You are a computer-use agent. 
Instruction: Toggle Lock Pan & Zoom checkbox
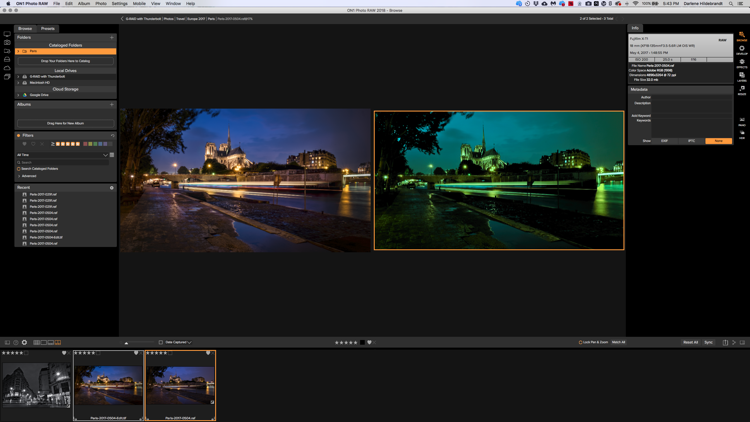coord(580,343)
